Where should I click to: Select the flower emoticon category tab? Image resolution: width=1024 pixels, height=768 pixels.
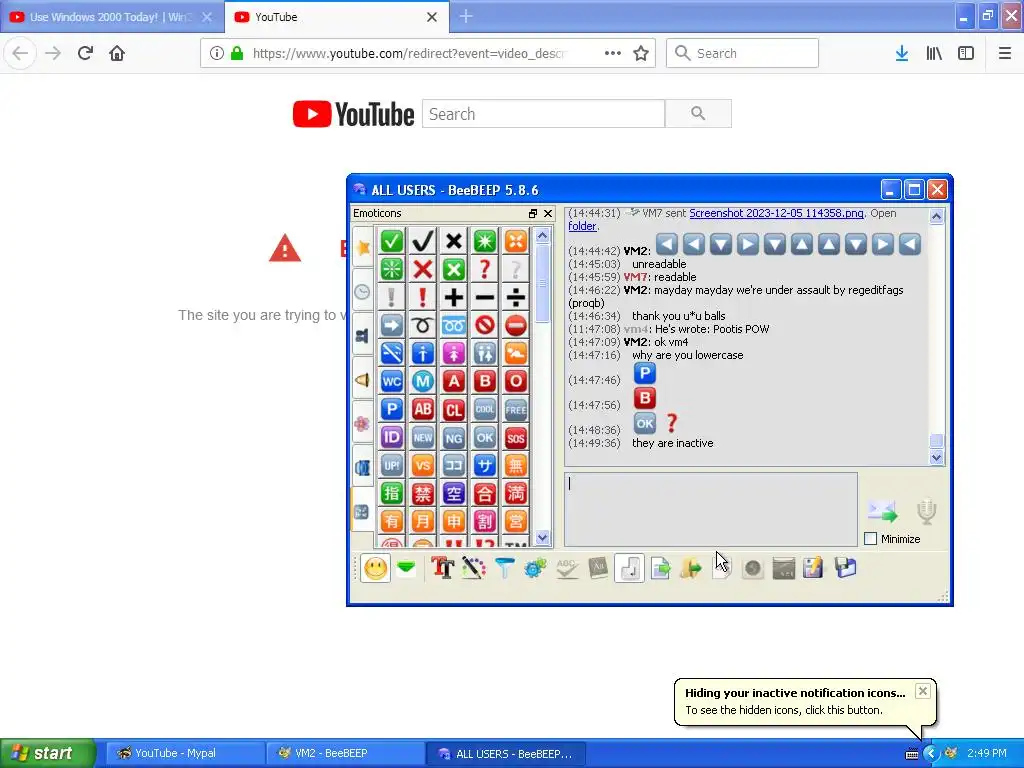click(x=363, y=424)
